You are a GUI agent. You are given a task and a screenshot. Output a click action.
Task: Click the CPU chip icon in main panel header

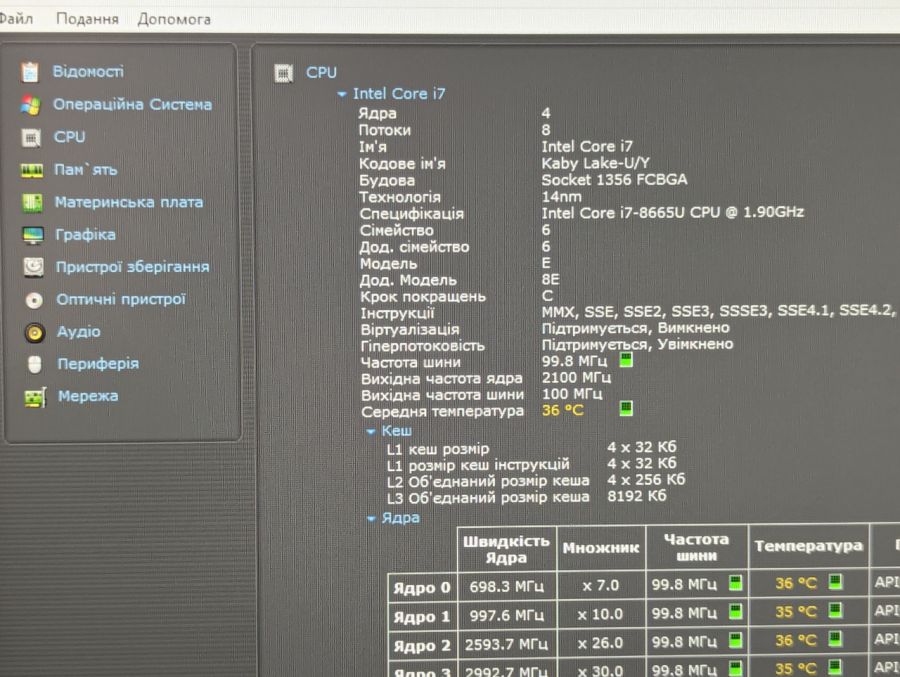click(x=284, y=73)
